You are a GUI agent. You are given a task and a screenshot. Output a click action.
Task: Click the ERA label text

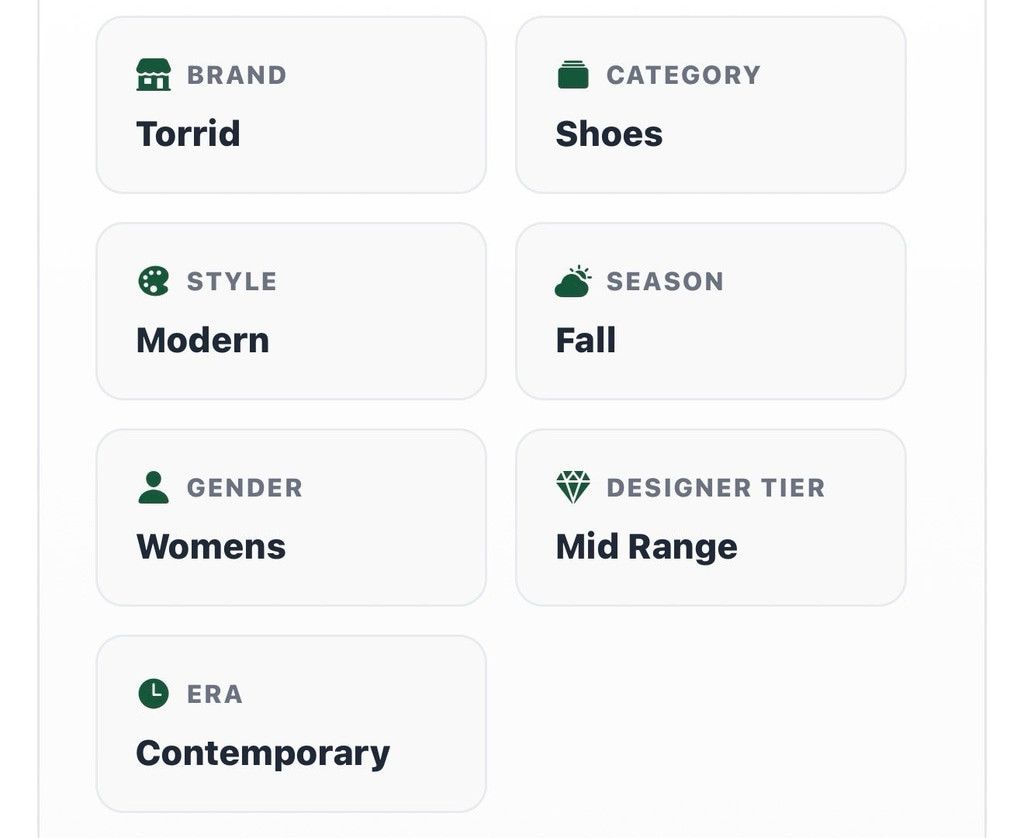click(215, 694)
